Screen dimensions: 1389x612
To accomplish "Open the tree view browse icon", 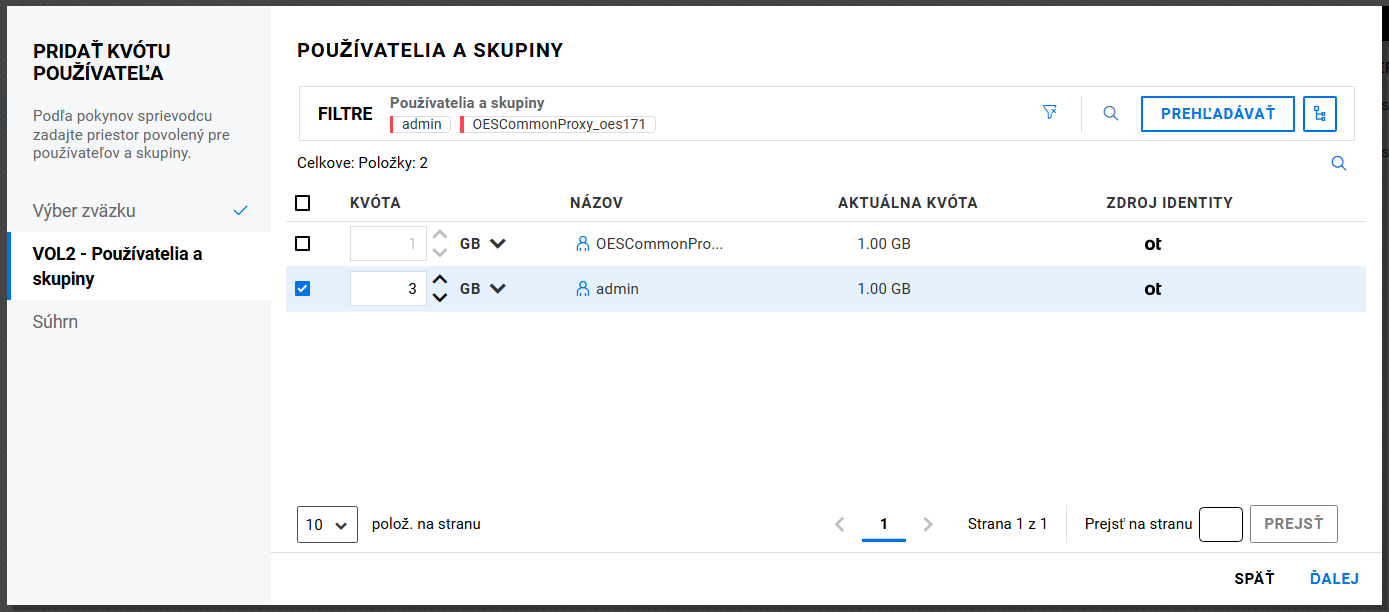I will click(1320, 114).
